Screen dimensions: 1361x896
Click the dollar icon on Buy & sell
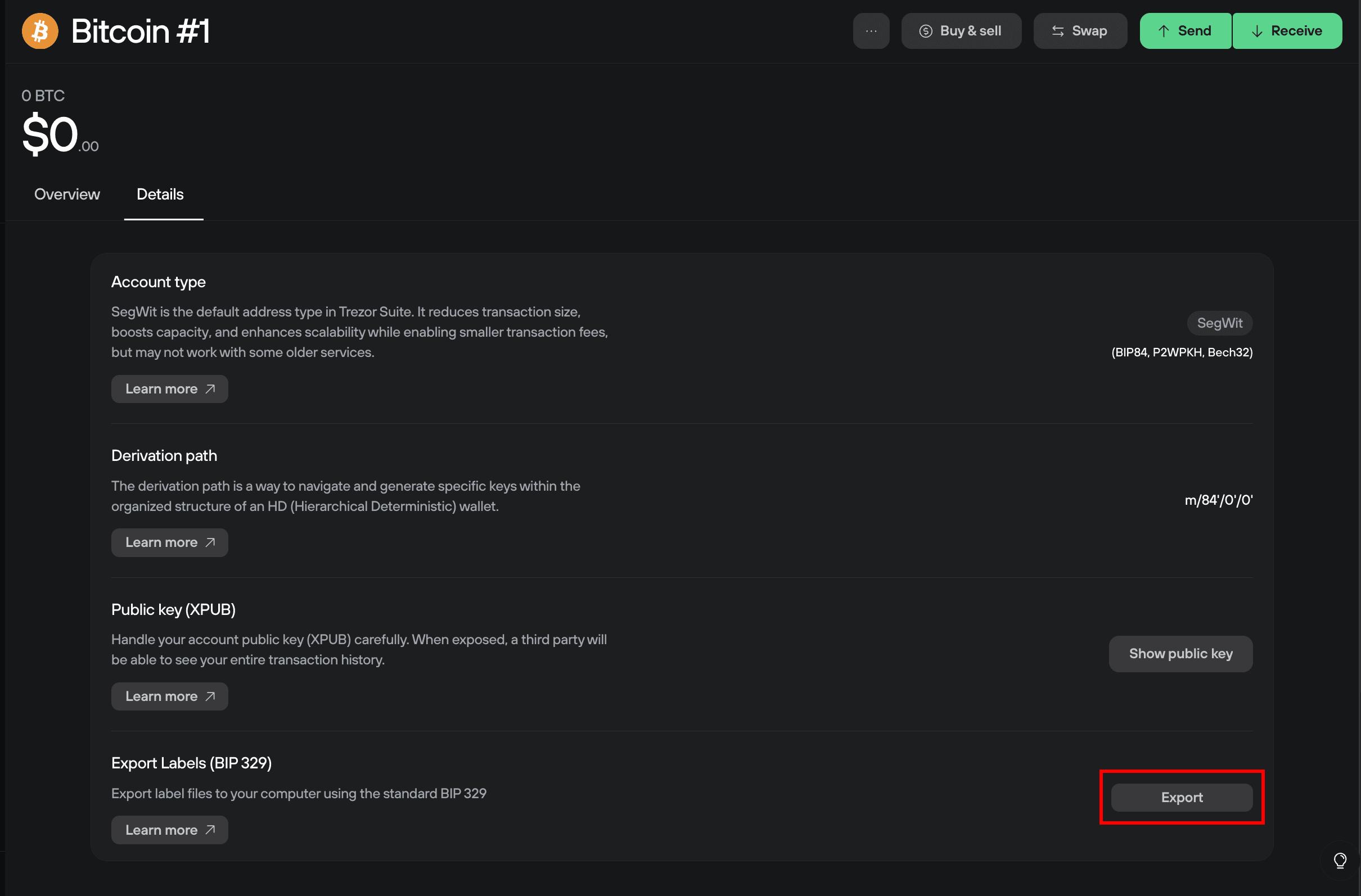click(926, 31)
